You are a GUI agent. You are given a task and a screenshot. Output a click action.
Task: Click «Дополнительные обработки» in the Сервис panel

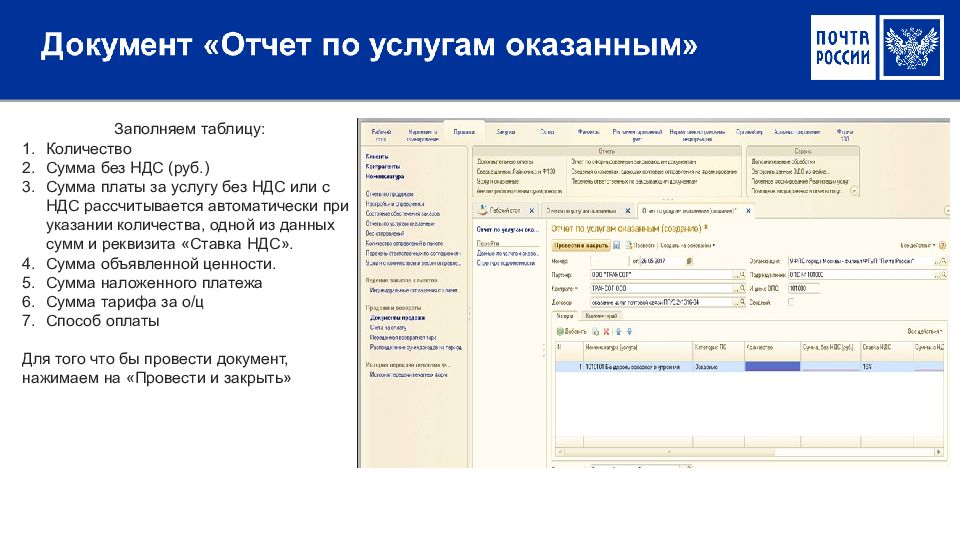click(783, 162)
